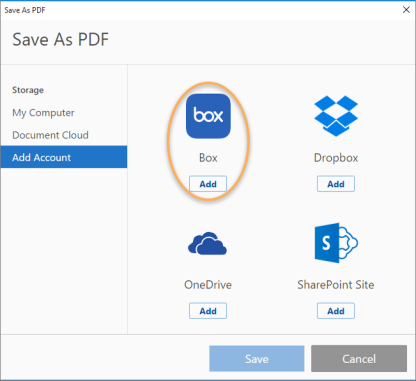
Task: Select My Computer storage location
Action: [x=43, y=113]
